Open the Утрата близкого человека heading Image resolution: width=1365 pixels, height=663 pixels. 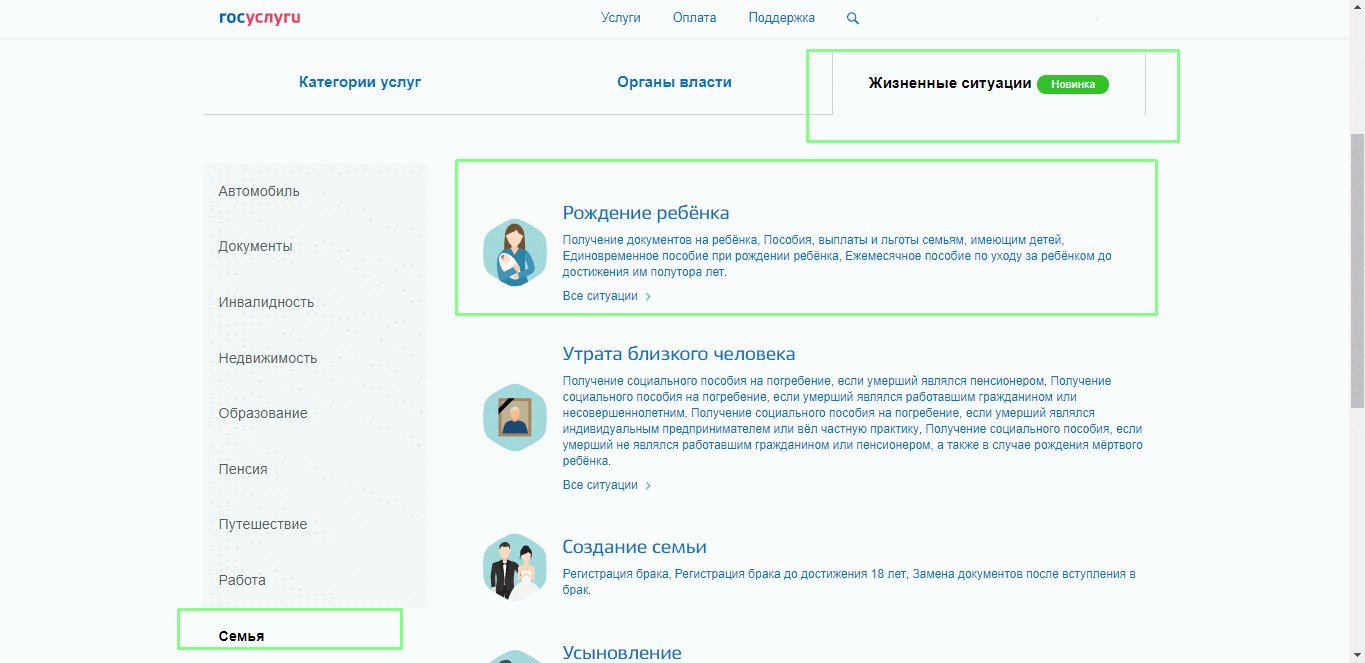tap(679, 354)
